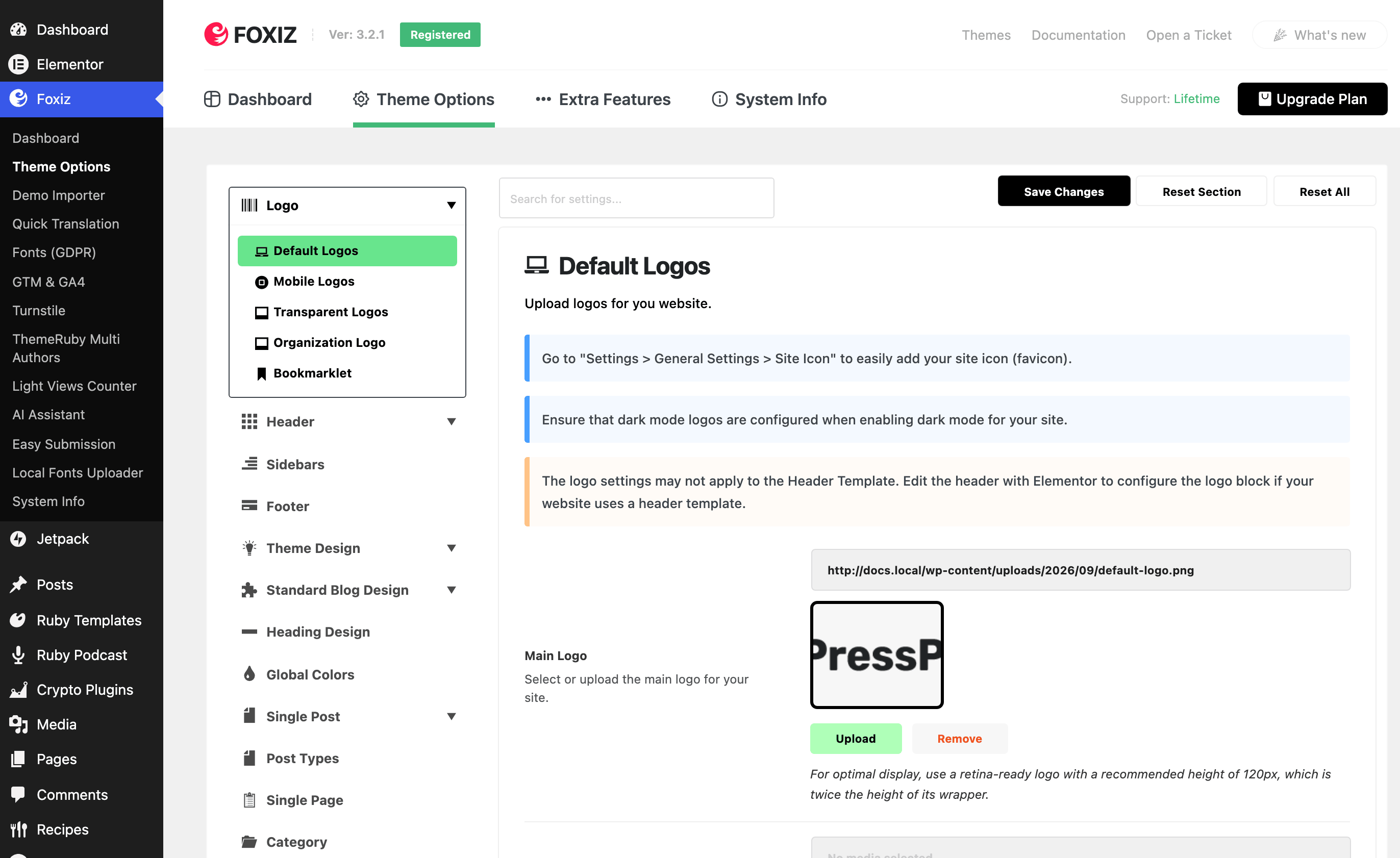Image resolution: width=1400 pixels, height=858 pixels.
Task: Click the Comments bubble icon
Action: [18, 794]
